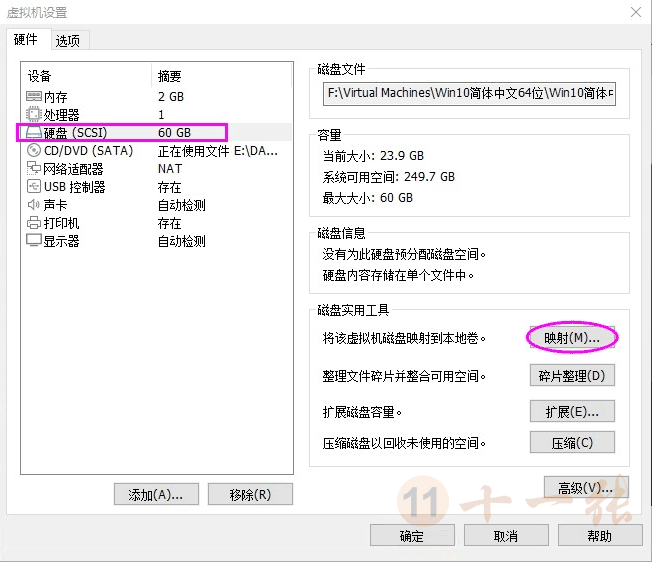652x564 pixels.
Task: Open 帮助 help button
Action: coord(600,535)
